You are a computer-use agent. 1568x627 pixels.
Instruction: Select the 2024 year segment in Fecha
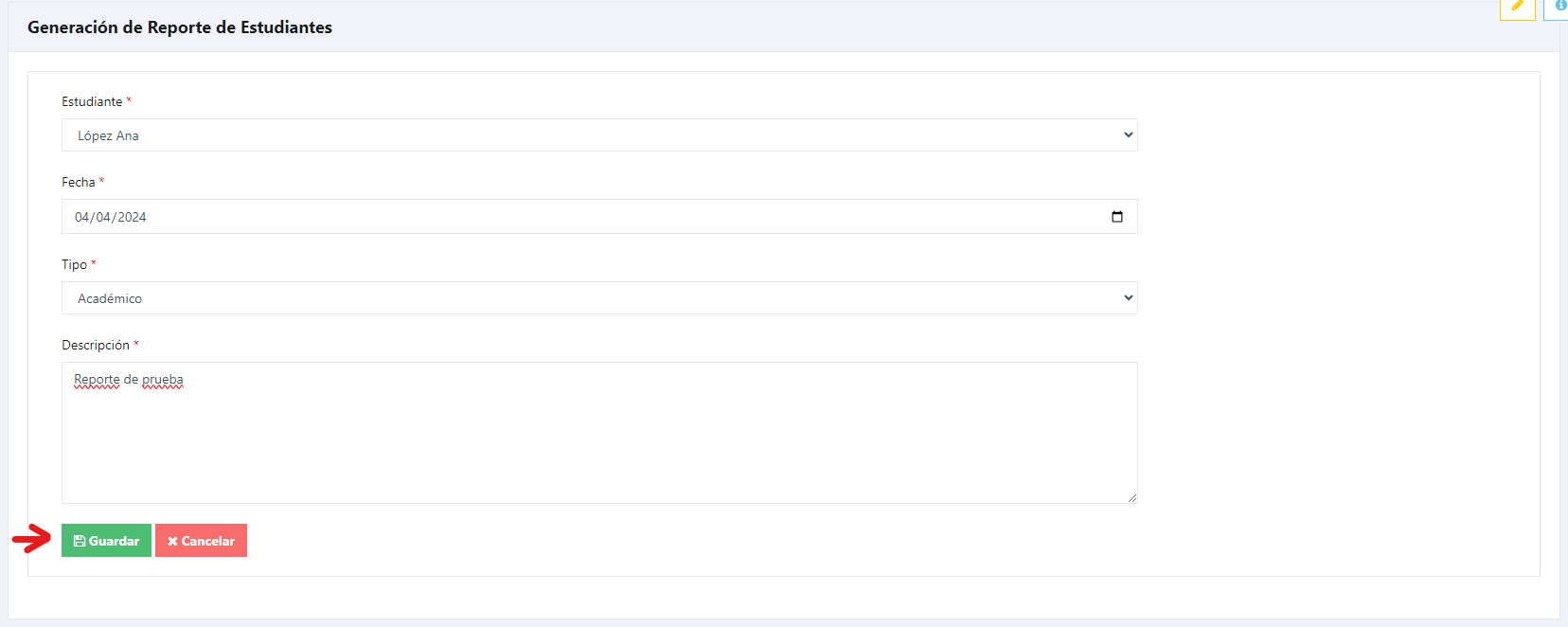click(132, 217)
